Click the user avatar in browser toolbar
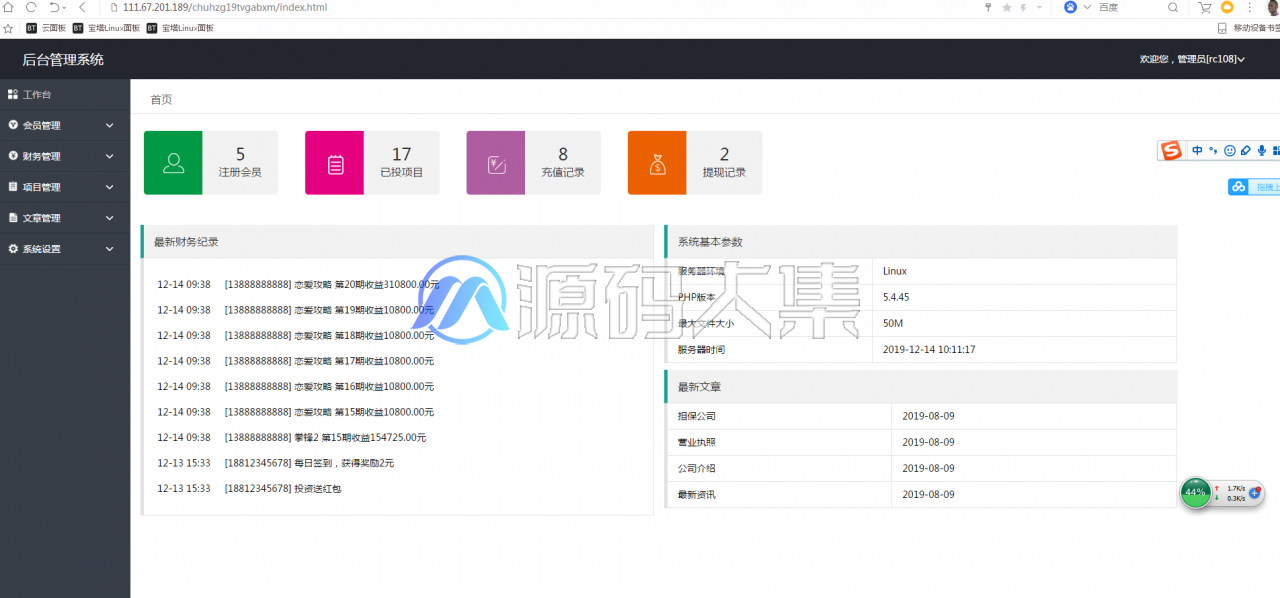The height and width of the screenshot is (598, 1280). pos(1273,7)
